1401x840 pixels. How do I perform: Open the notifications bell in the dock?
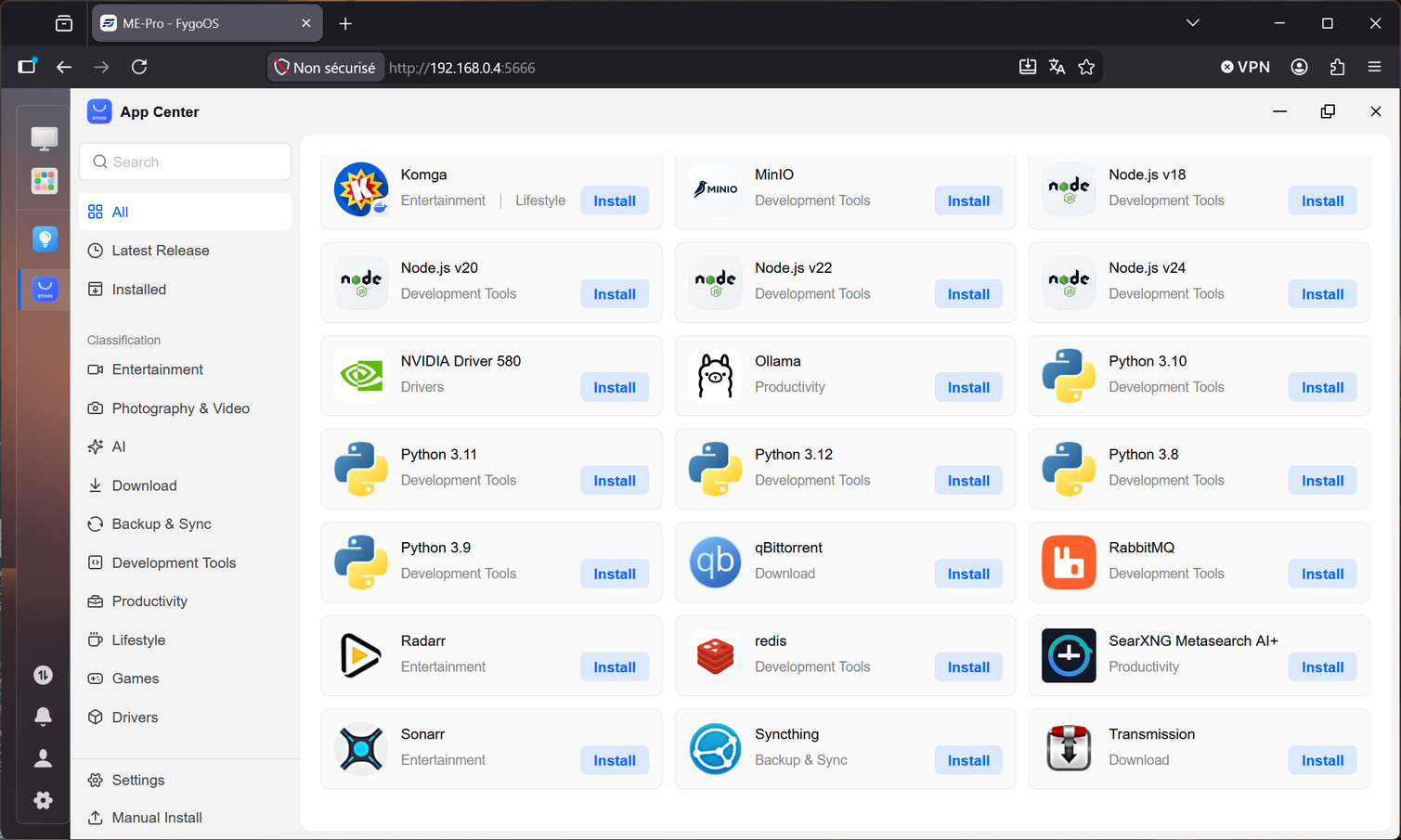44,717
